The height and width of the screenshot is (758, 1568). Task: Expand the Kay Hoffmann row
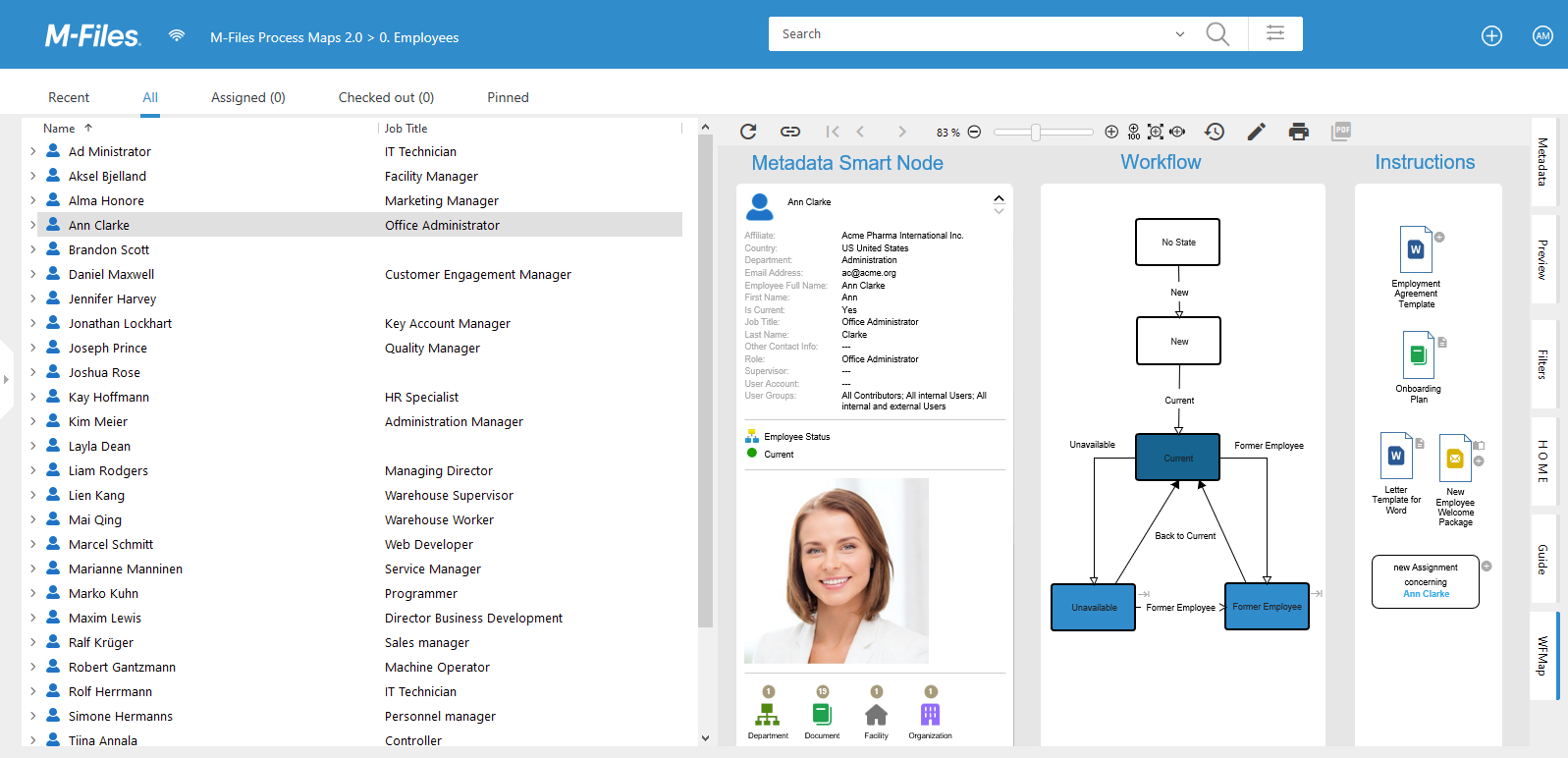point(32,397)
